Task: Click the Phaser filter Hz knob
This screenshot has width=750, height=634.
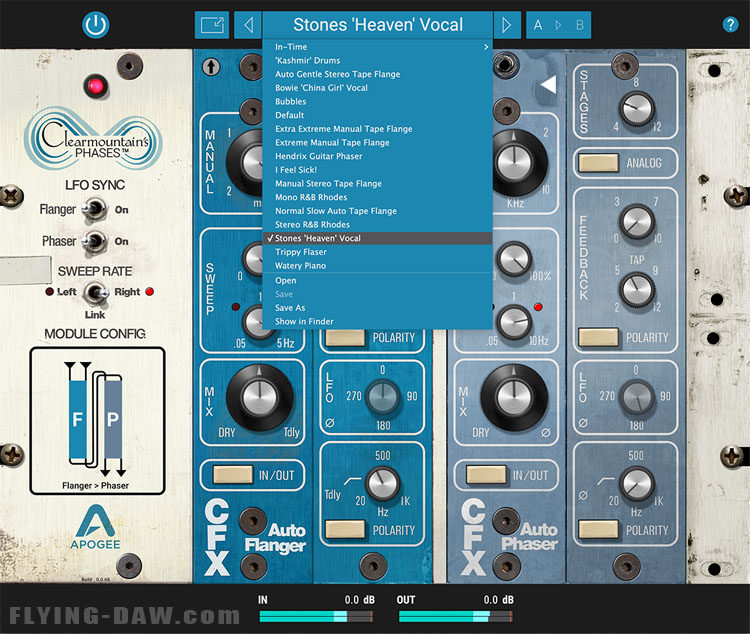Action: pyautogui.click(x=637, y=484)
